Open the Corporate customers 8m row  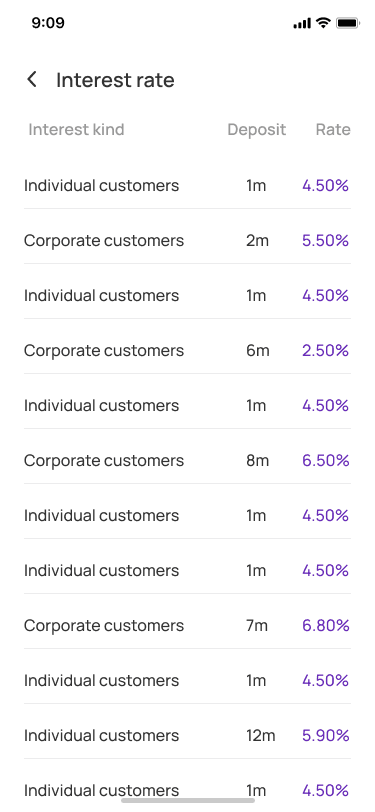[x=187, y=460]
